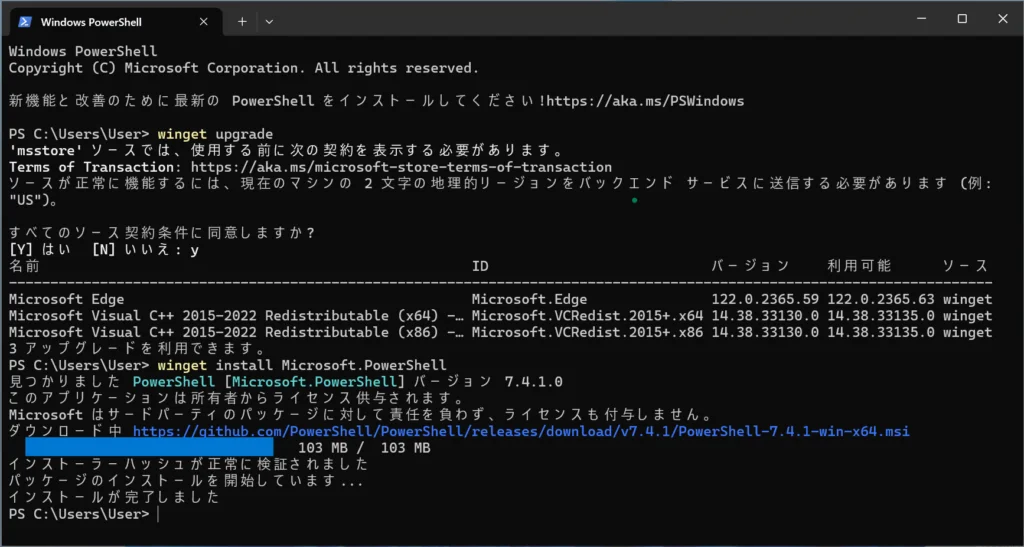Maximize the terminal window
The height and width of the screenshot is (547, 1024).
click(962, 18)
